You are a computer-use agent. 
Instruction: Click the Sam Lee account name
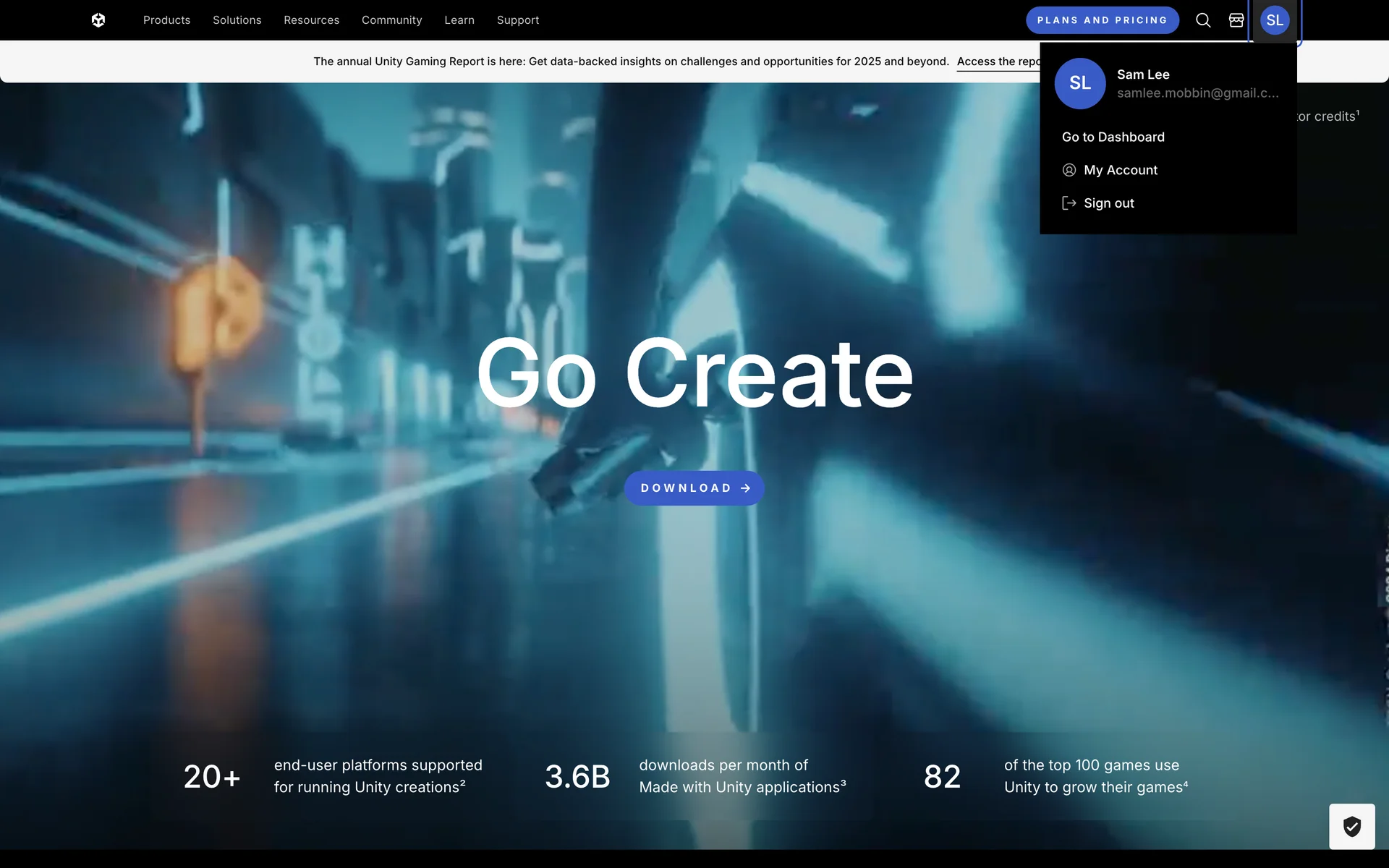1143,75
